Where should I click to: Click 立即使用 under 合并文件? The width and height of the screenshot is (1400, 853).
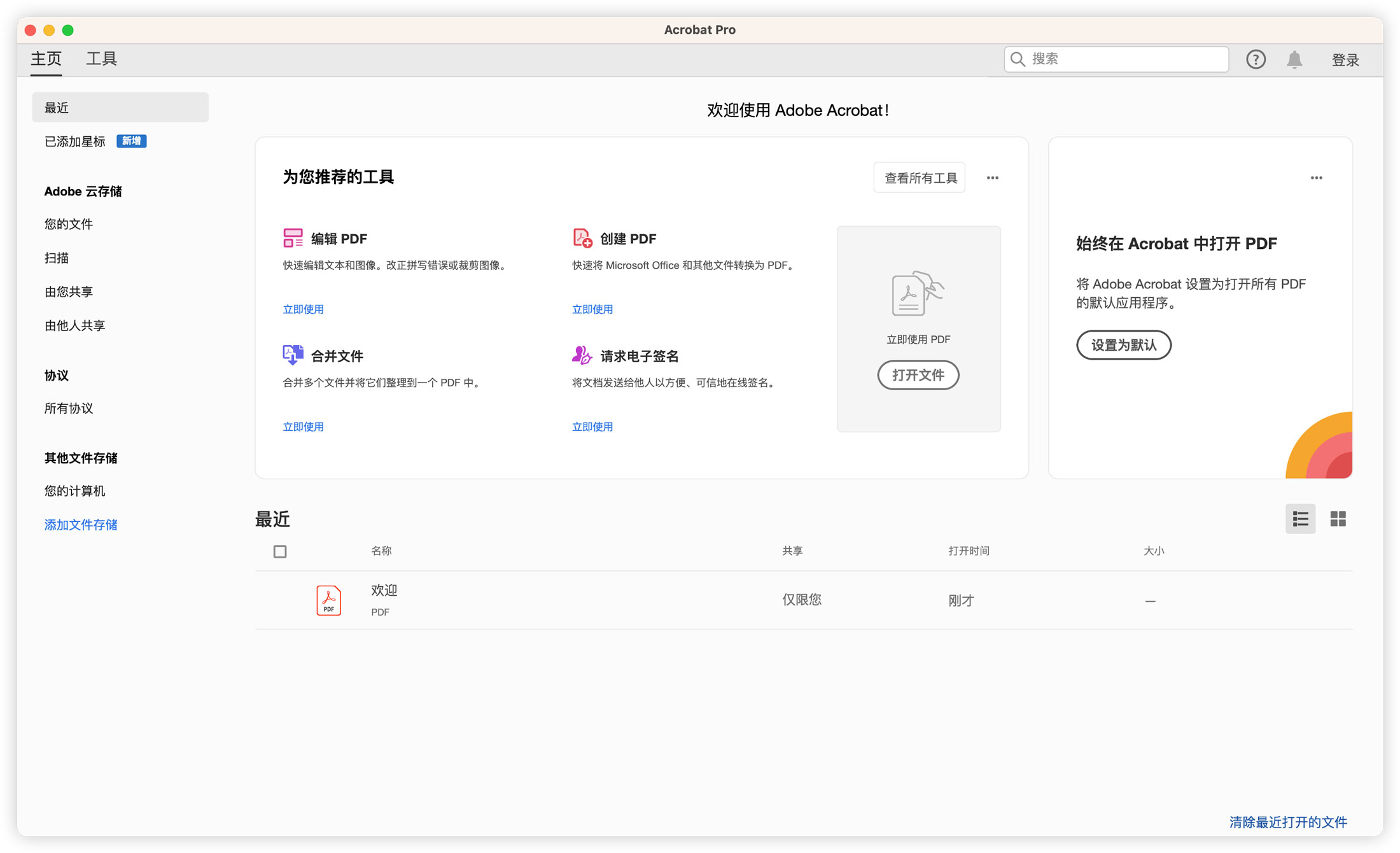303,427
